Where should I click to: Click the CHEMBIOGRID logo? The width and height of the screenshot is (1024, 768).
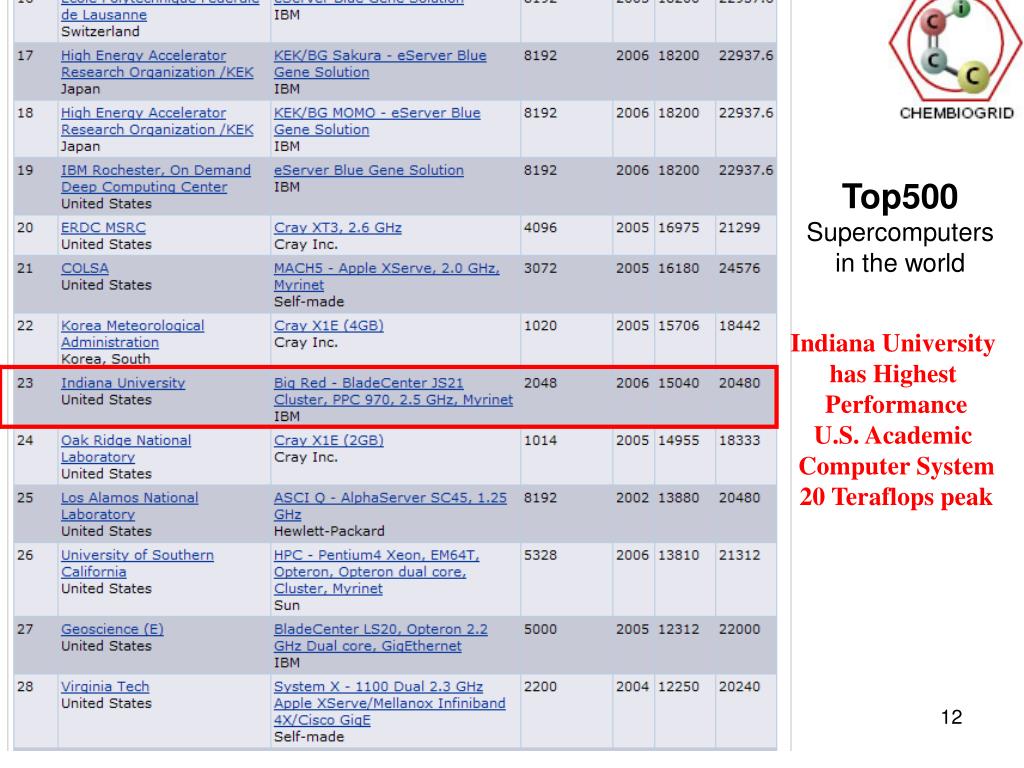pyautogui.click(x=956, y=60)
